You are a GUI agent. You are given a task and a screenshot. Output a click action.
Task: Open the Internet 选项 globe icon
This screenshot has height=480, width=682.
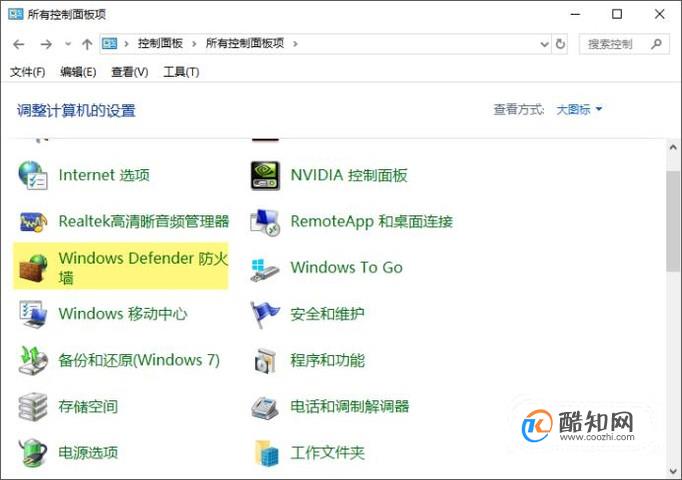(33, 175)
